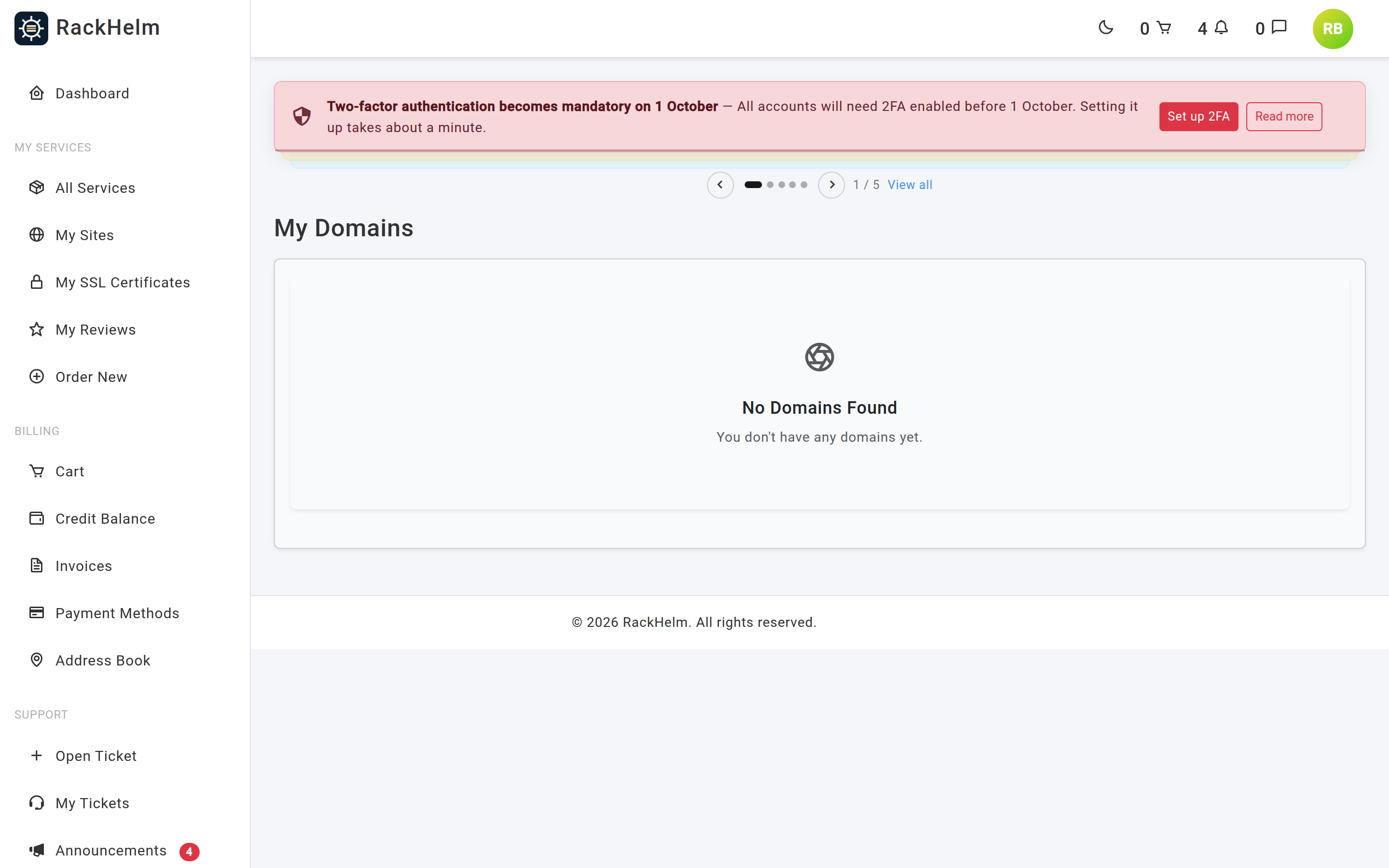The image size is (1389, 868).
Task: Click the Announcements megaphone icon
Action: tap(37, 850)
